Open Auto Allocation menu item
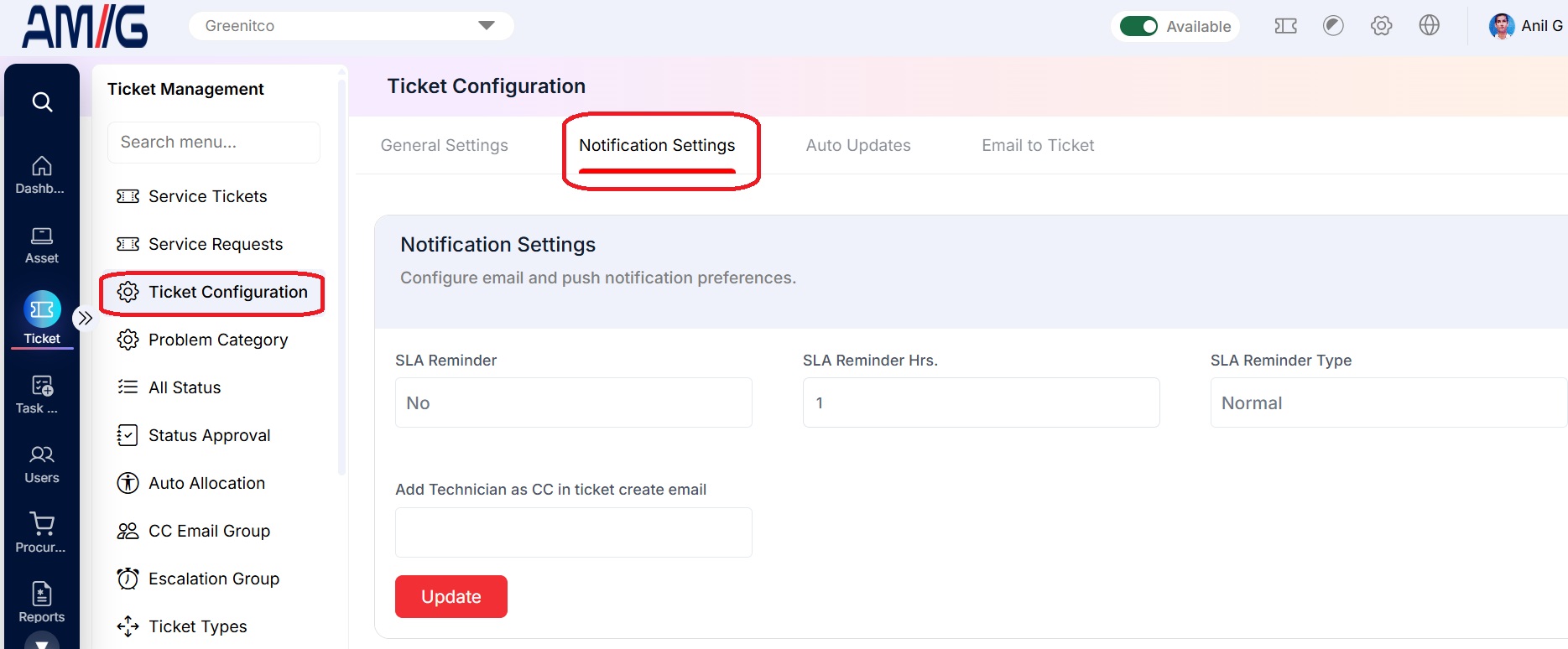This screenshot has width=1568, height=649. coord(206,483)
